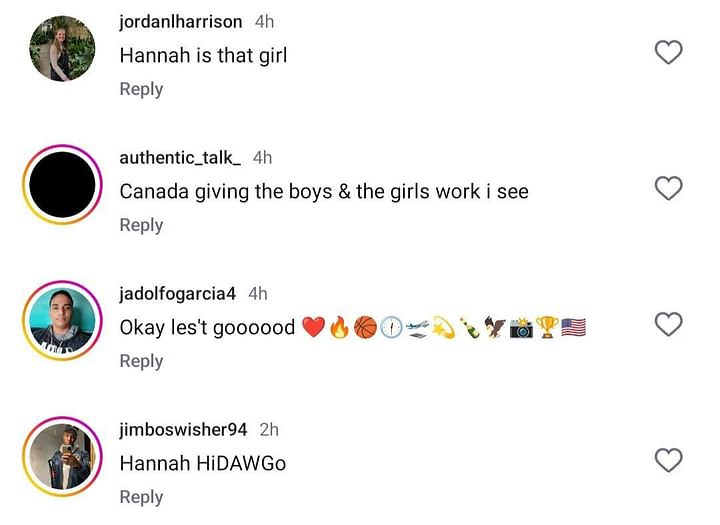Reply to 'Hannah is that girl' comment
Image resolution: width=720 pixels, height=525 pixels.
[141, 89]
